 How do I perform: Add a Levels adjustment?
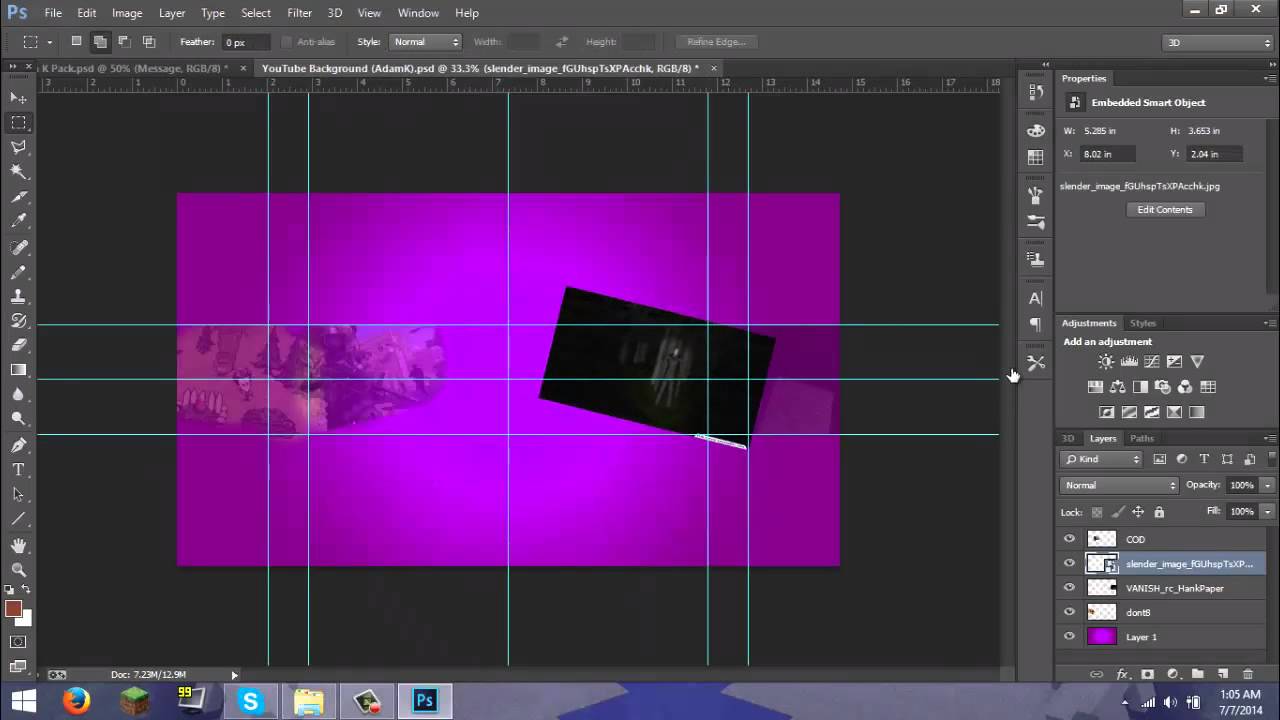coord(1129,362)
